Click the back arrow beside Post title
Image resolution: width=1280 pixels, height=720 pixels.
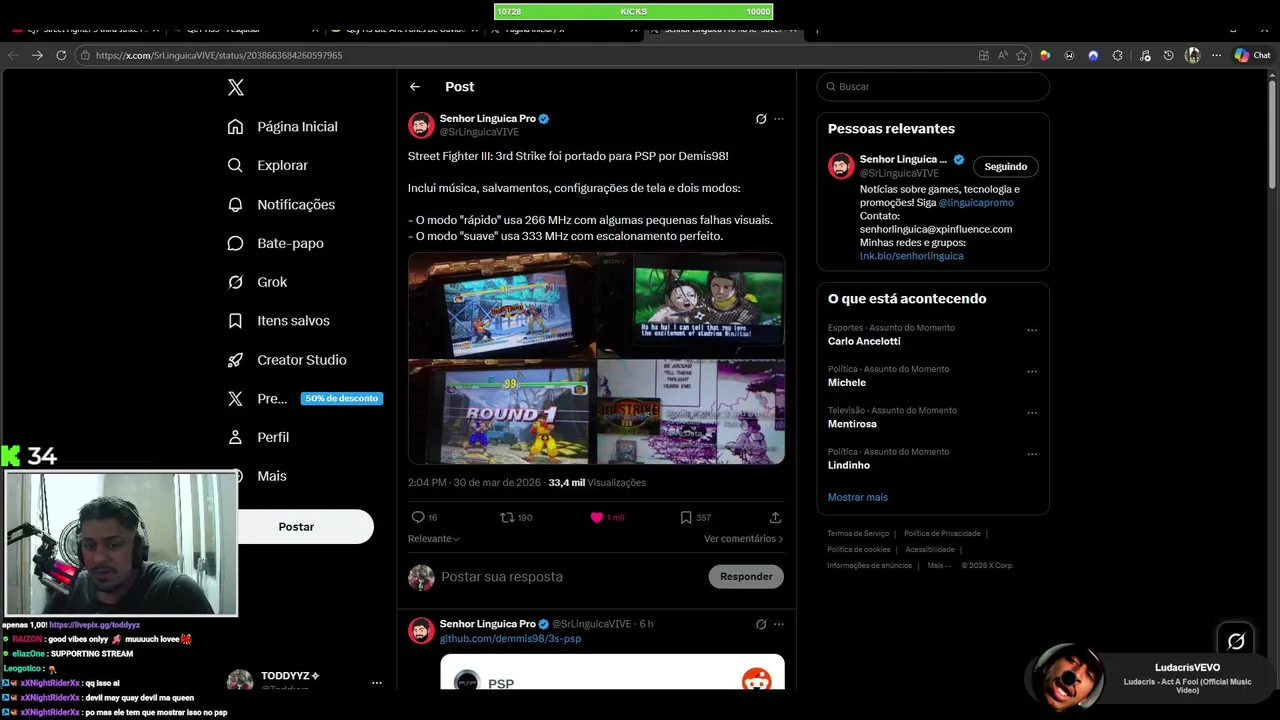tap(415, 87)
